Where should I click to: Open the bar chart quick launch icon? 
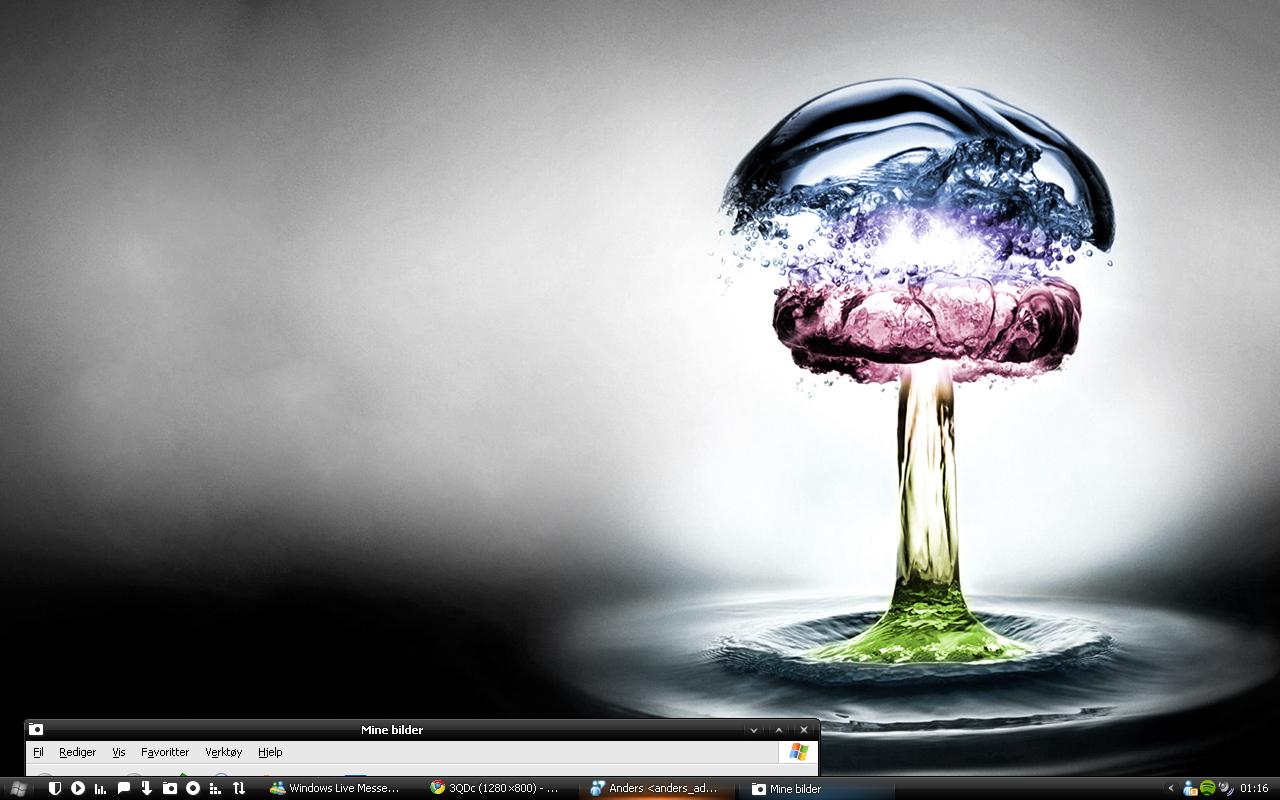[101, 788]
